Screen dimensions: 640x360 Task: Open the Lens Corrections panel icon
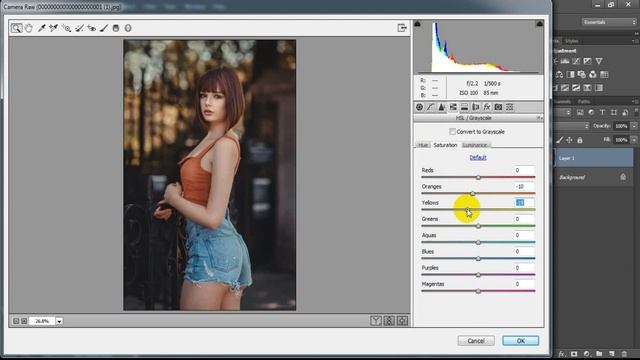point(476,107)
